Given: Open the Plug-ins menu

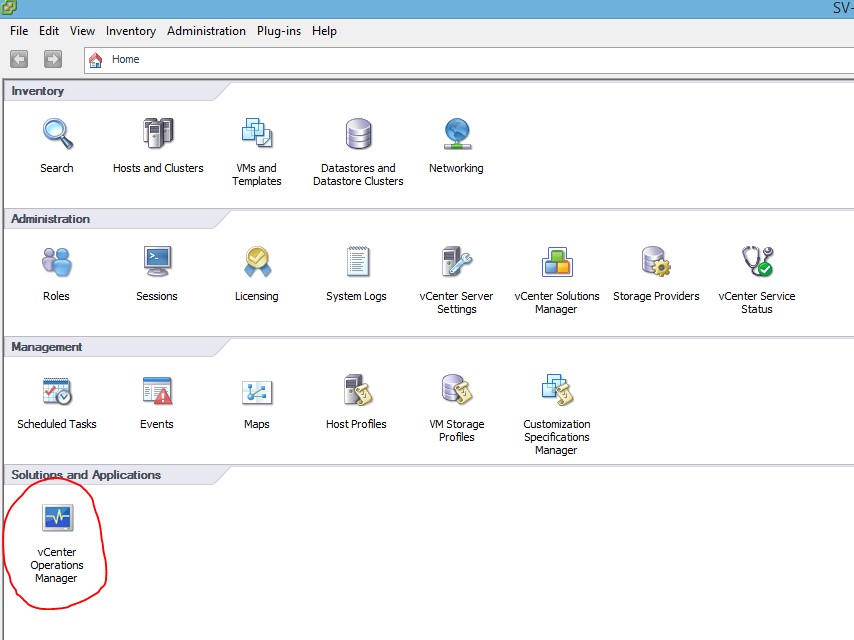Looking at the screenshot, I should point(279,31).
